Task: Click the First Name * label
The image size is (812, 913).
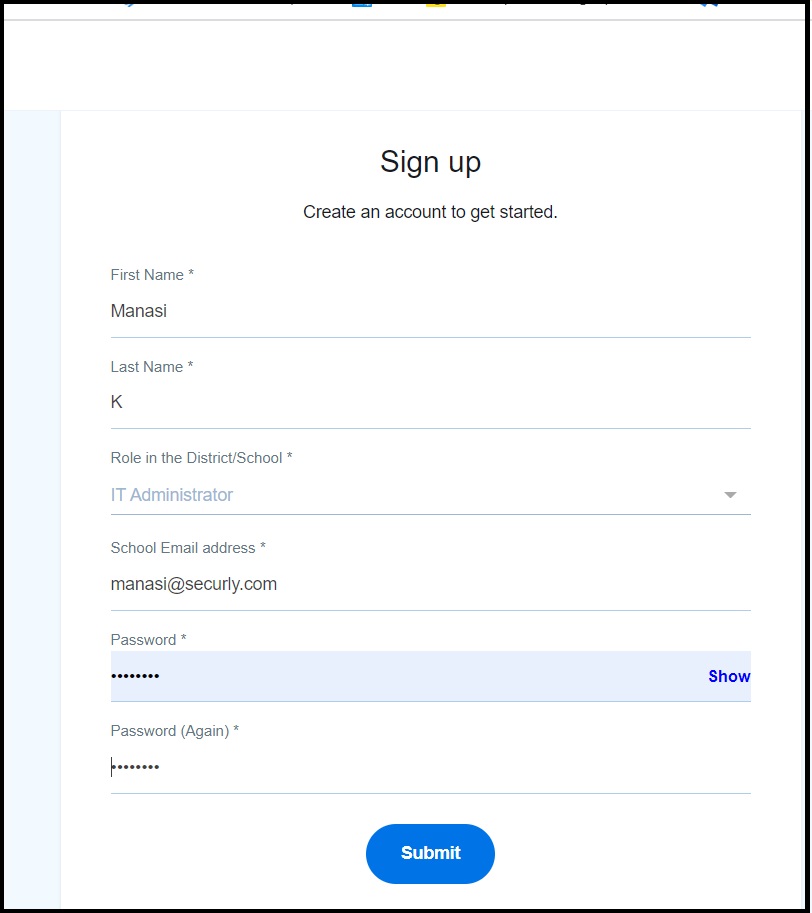Action: pyautogui.click(x=152, y=275)
